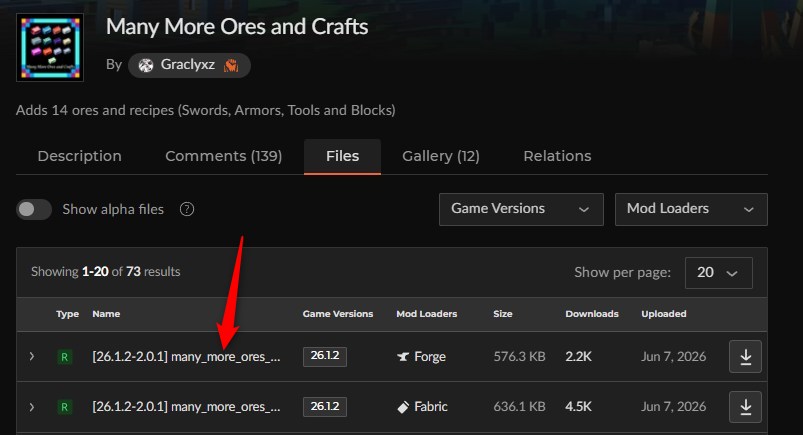Click the Type column header
This screenshot has height=435, width=803.
tap(68, 314)
